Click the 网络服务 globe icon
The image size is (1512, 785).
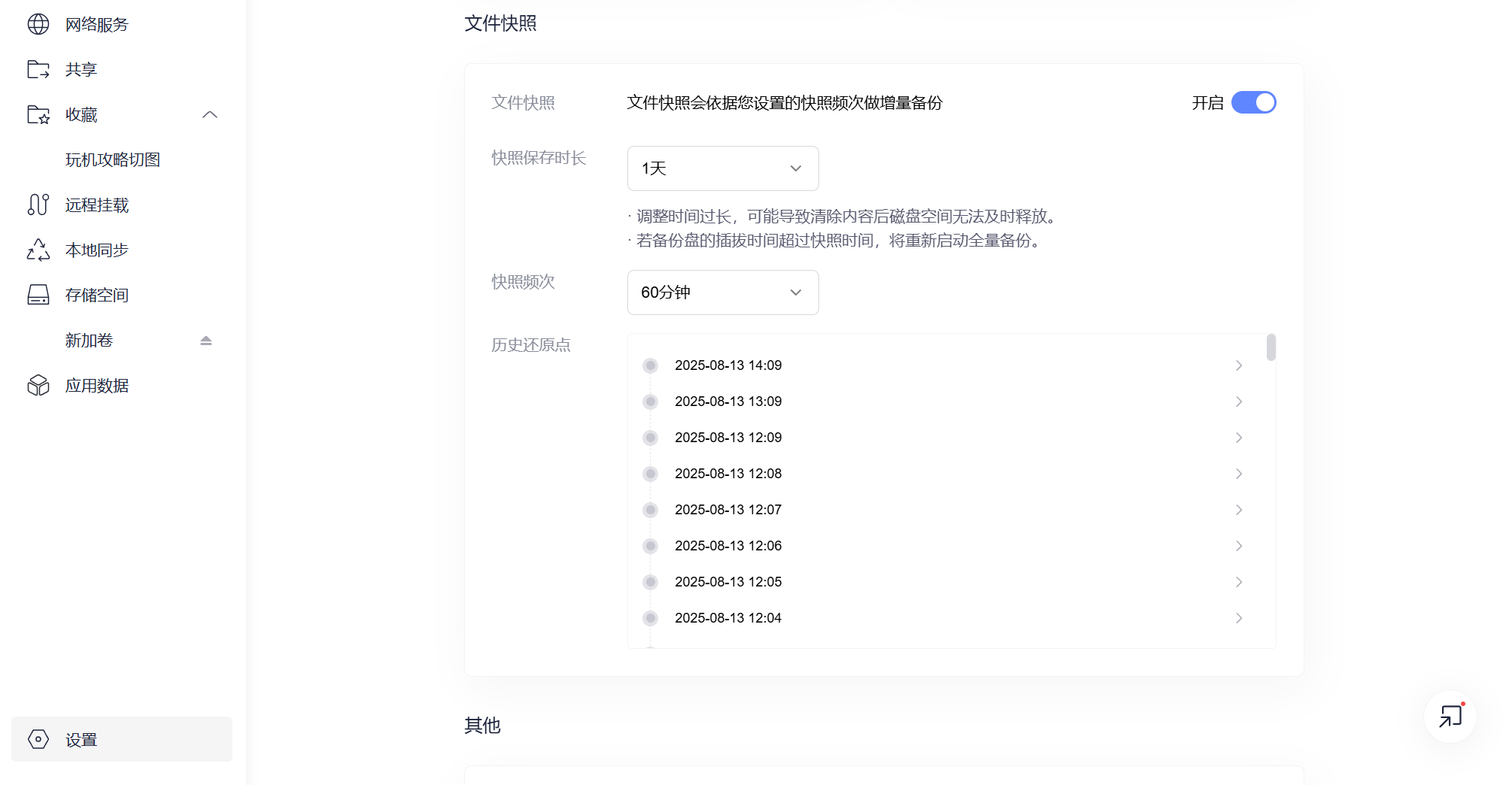[x=38, y=24]
